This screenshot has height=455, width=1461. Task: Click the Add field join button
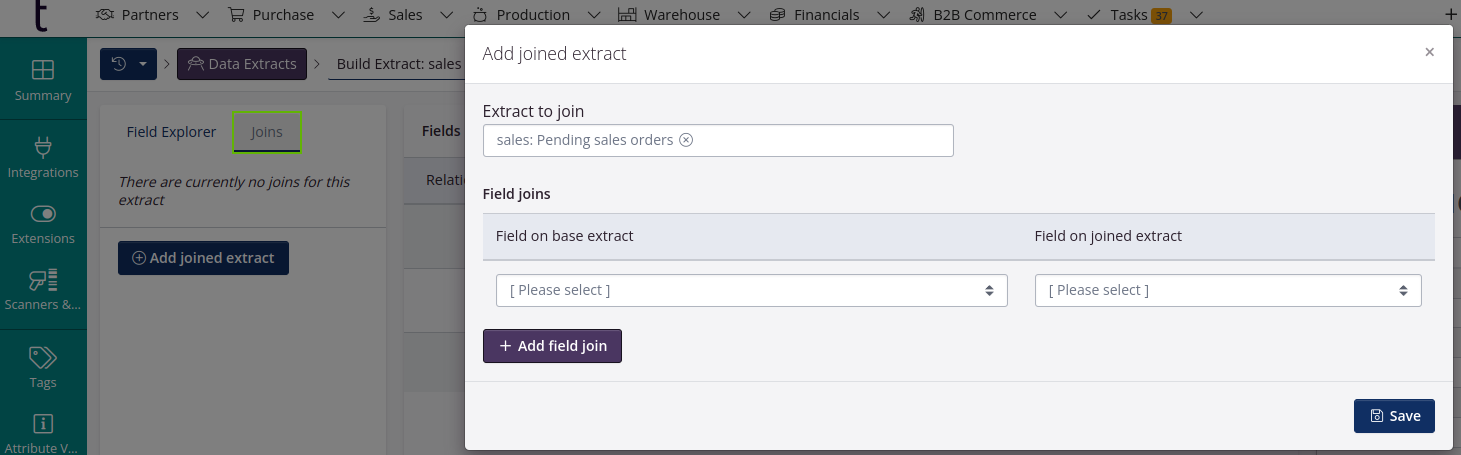(552, 346)
